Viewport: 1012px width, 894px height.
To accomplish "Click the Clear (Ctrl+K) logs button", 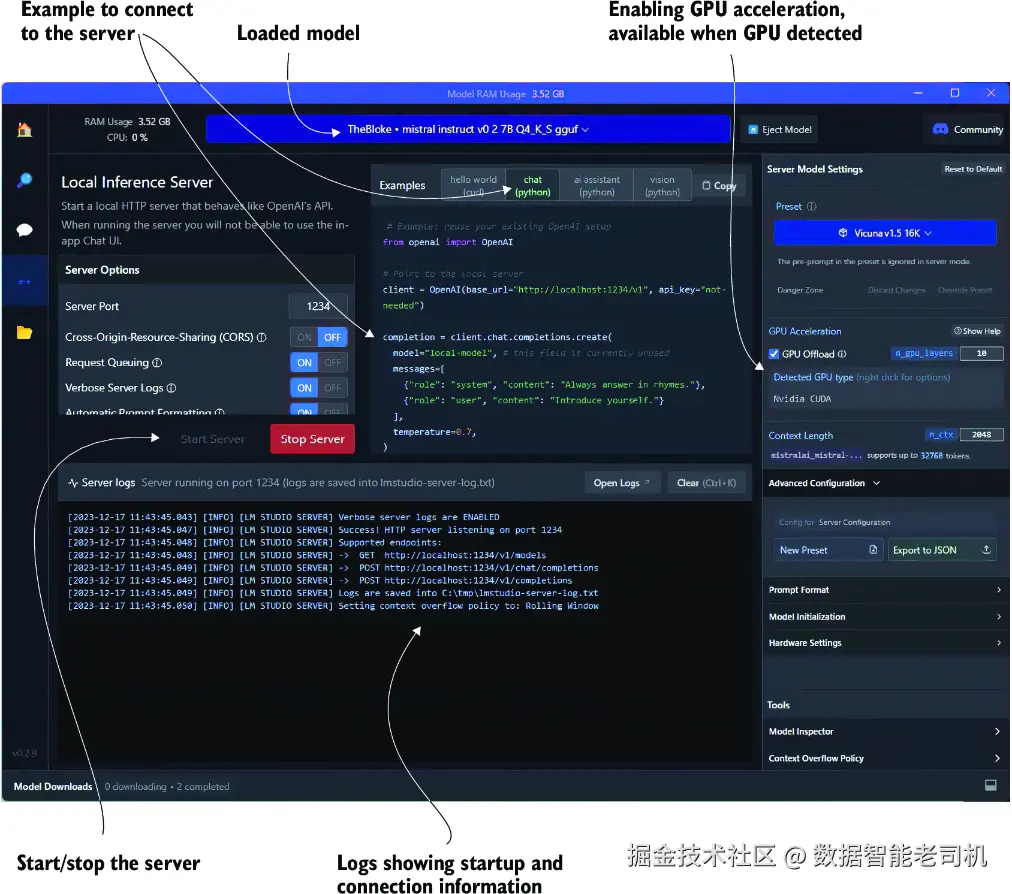I will coord(706,483).
